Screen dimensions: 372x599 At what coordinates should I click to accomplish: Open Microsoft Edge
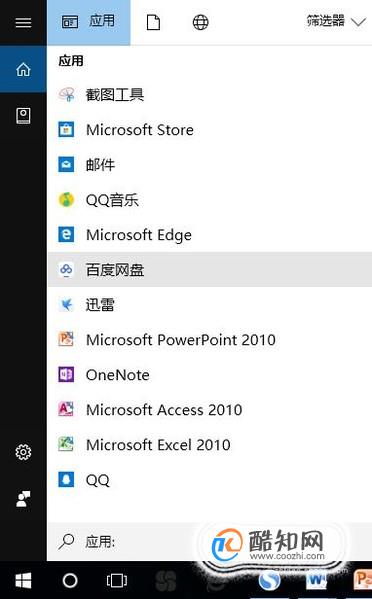pos(209,235)
